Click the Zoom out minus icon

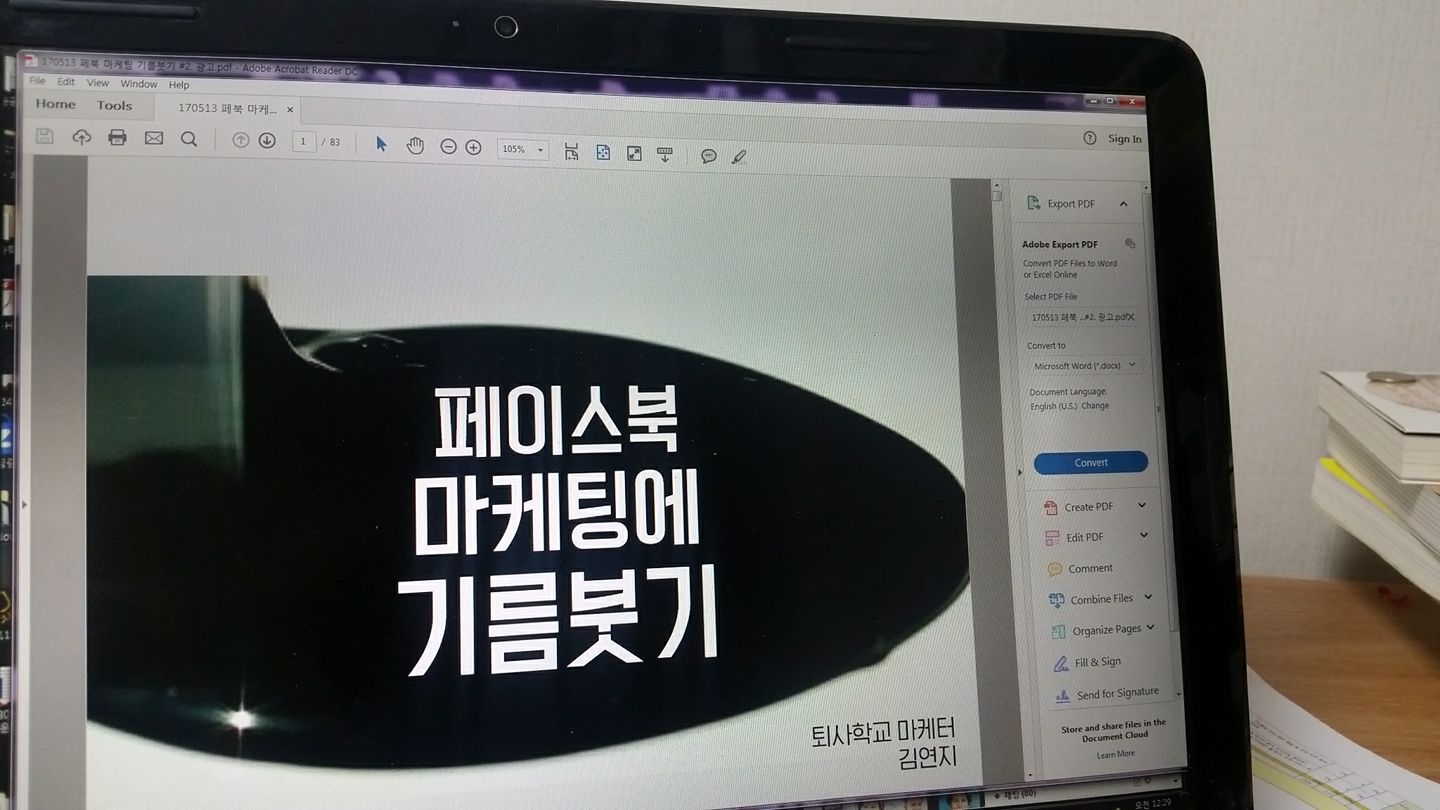click(448, 147)
